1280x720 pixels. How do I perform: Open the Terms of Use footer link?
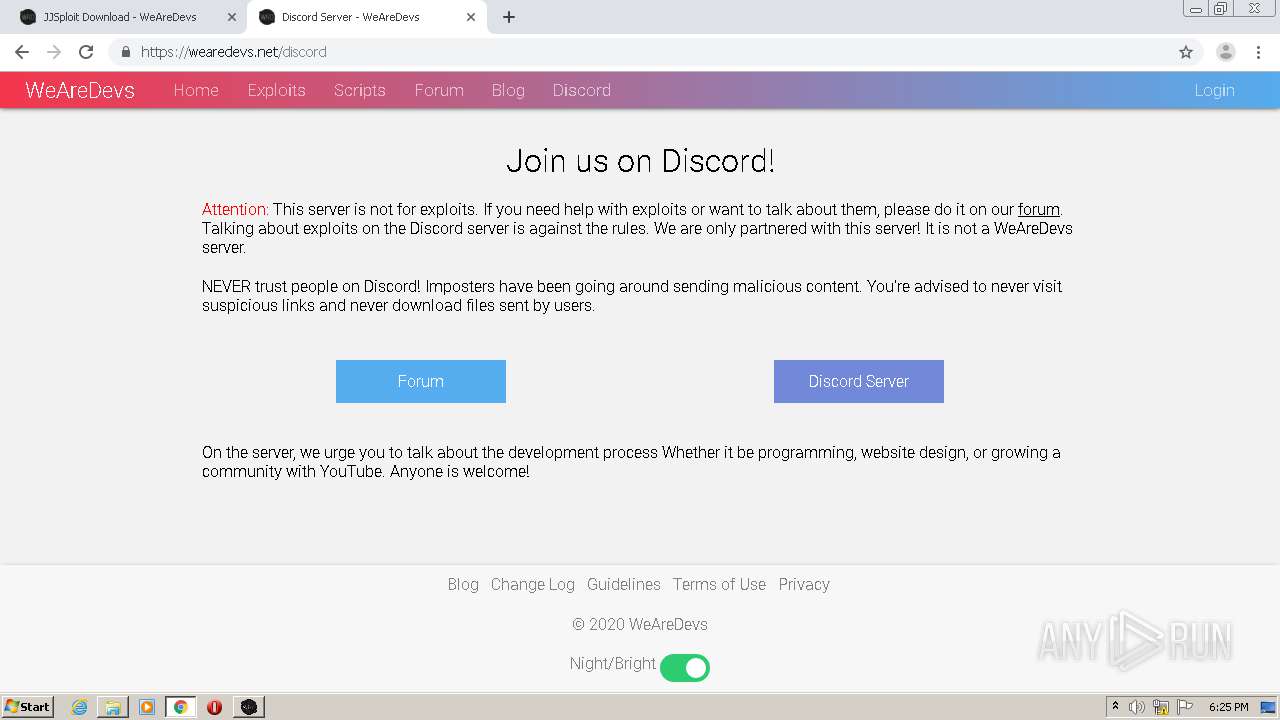click(719, 584)
